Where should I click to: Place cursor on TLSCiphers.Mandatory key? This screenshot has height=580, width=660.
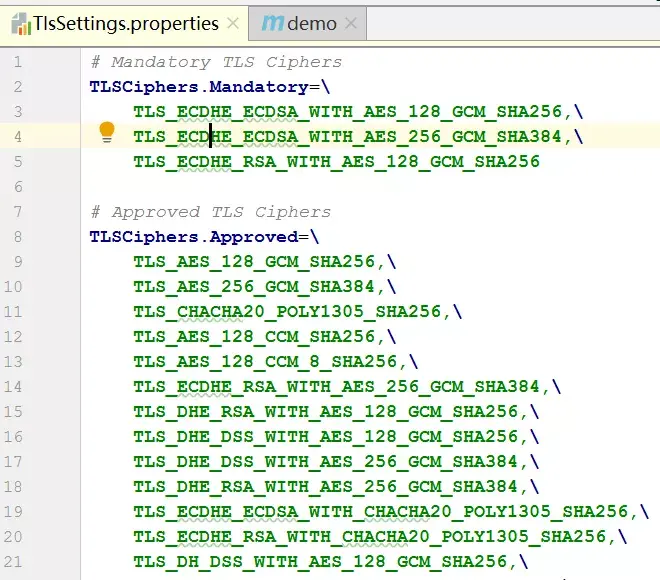tap(199, 87)
